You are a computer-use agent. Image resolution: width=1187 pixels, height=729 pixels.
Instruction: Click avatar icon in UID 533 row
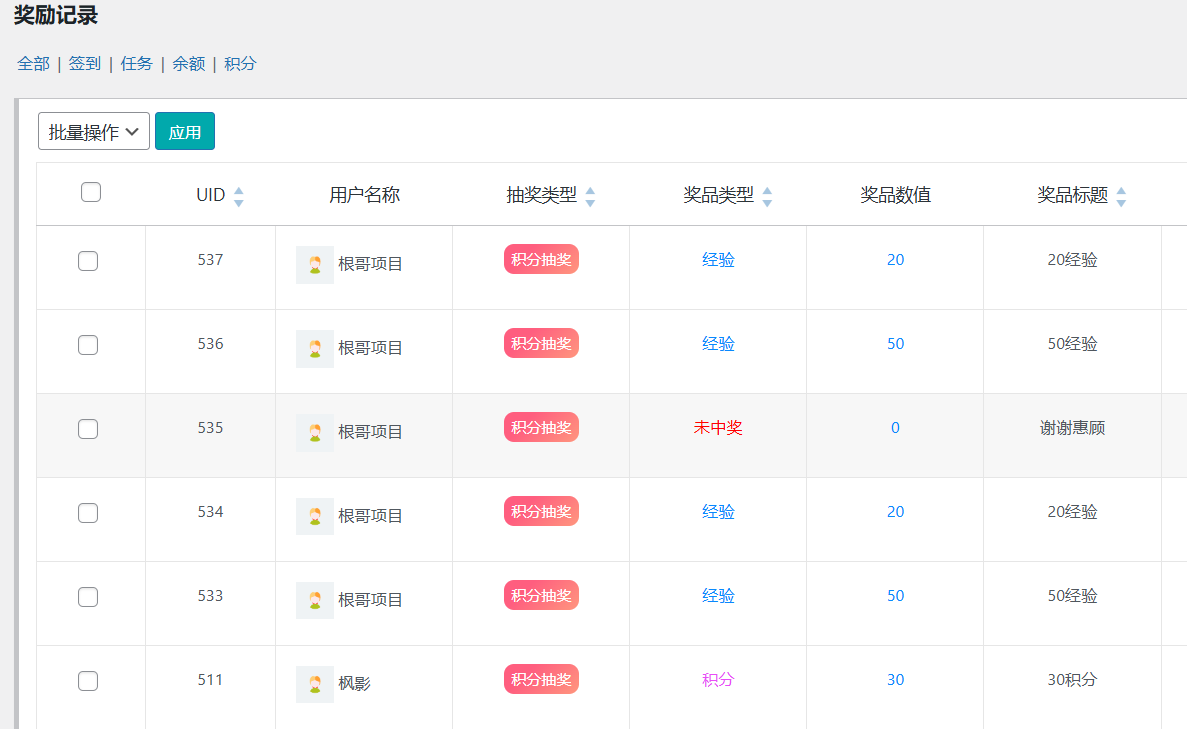pyautogui.click(x=315, y=600)
